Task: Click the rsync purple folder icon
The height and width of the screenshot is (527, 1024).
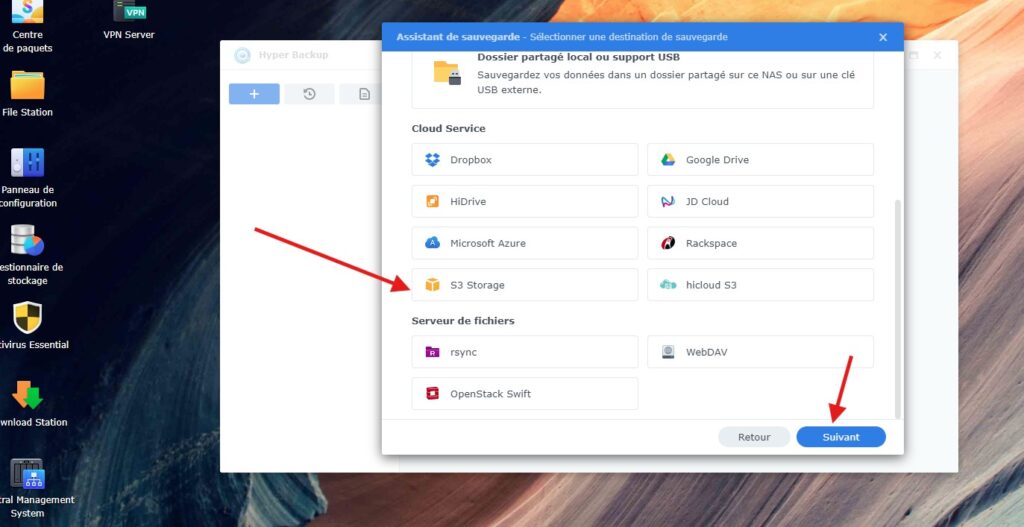Action: coord(432,352)
